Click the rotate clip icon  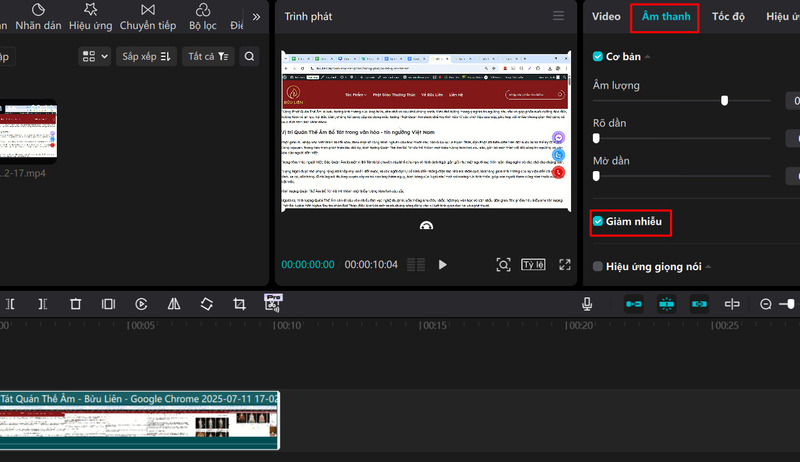pos(207,304)
